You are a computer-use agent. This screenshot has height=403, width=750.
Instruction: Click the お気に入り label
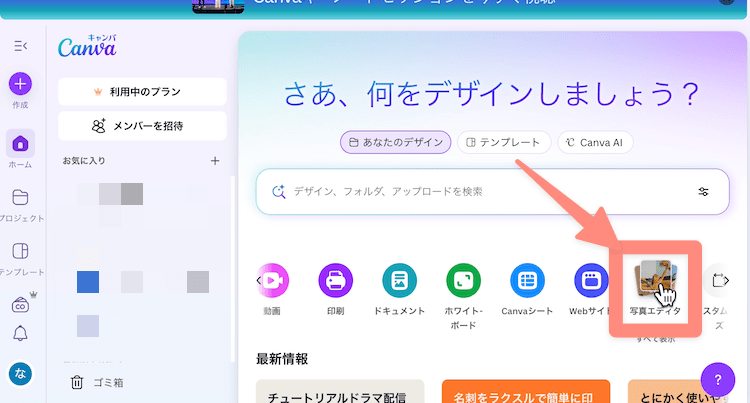coord(84,161)
